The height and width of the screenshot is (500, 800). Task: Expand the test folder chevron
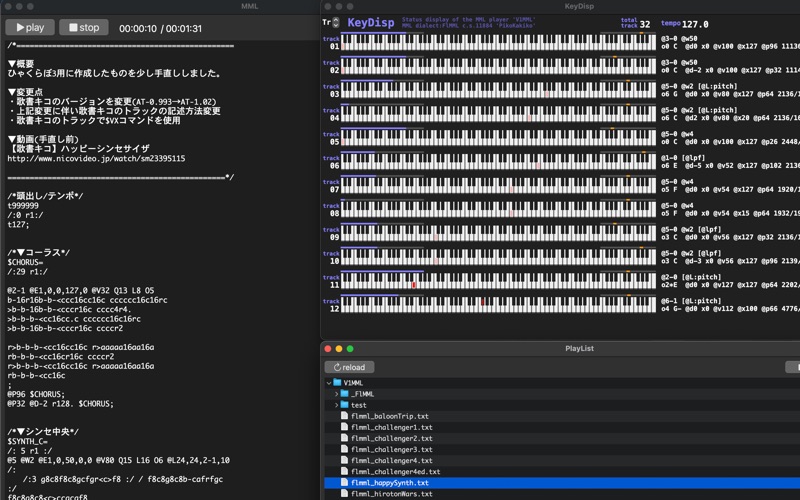point(336,405)
